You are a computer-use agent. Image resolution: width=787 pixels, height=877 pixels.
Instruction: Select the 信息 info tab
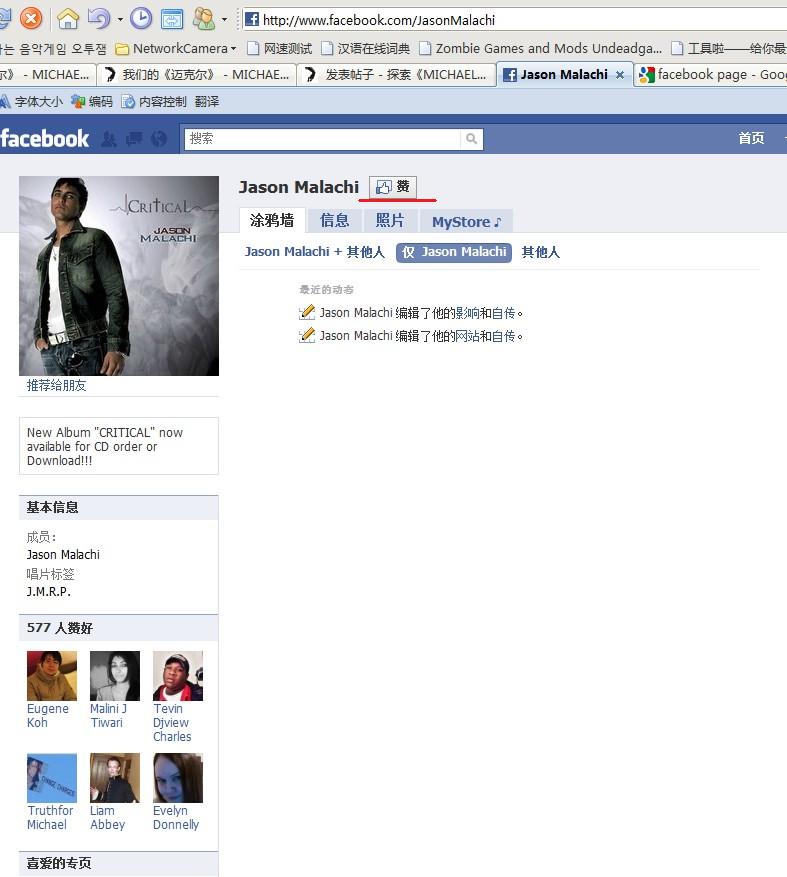click(334, 220)
